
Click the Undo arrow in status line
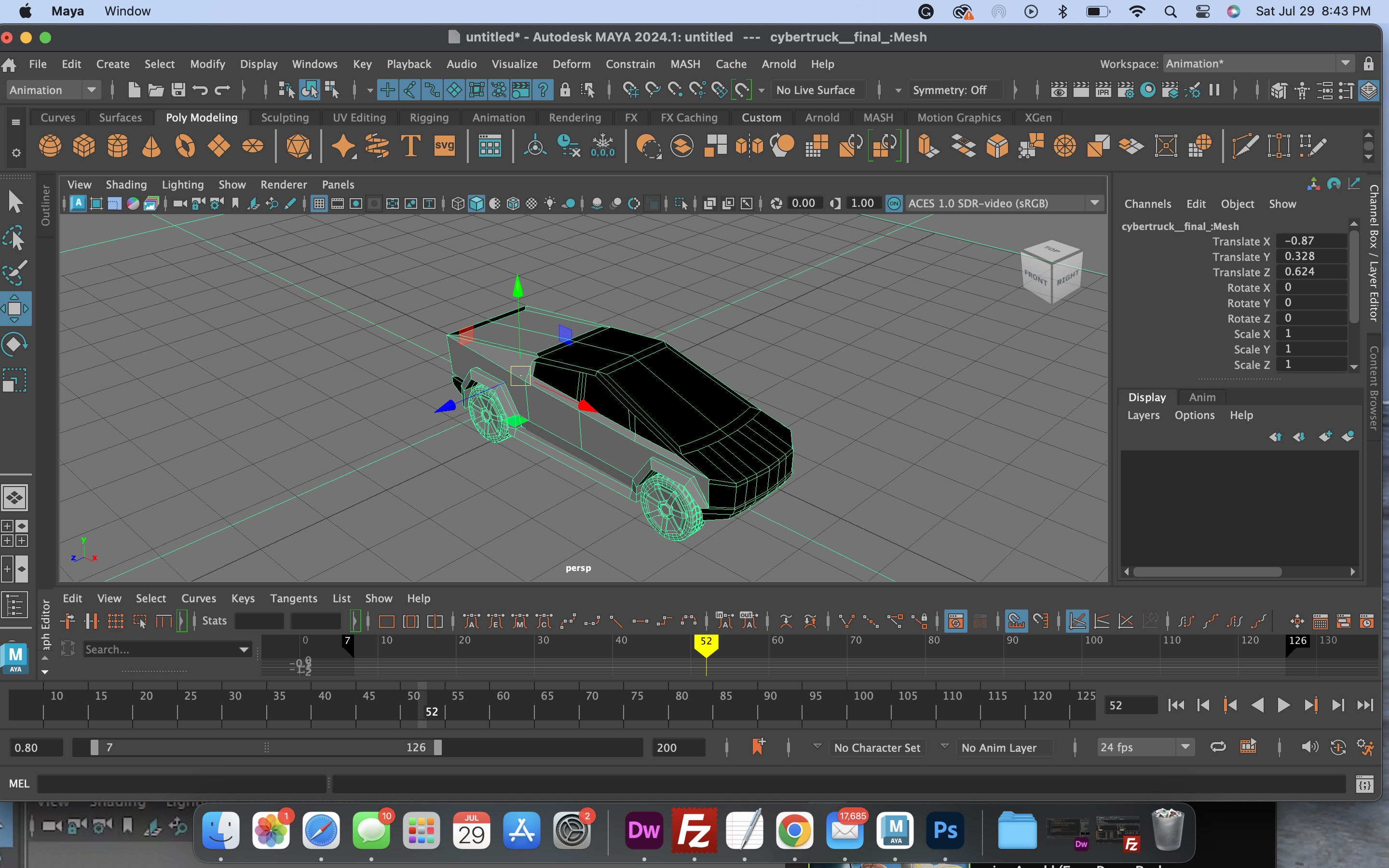[200, 90]
